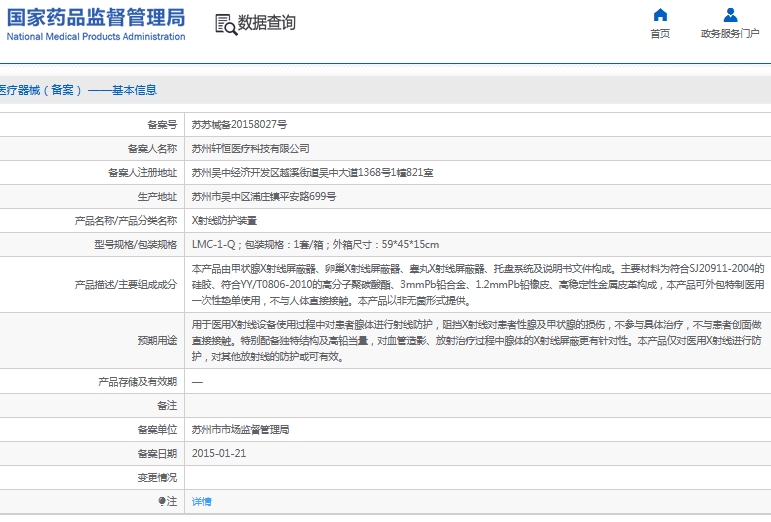Click the product name X射线防护装置
This screenshot has height=522, width=771.
pos(224,221)
